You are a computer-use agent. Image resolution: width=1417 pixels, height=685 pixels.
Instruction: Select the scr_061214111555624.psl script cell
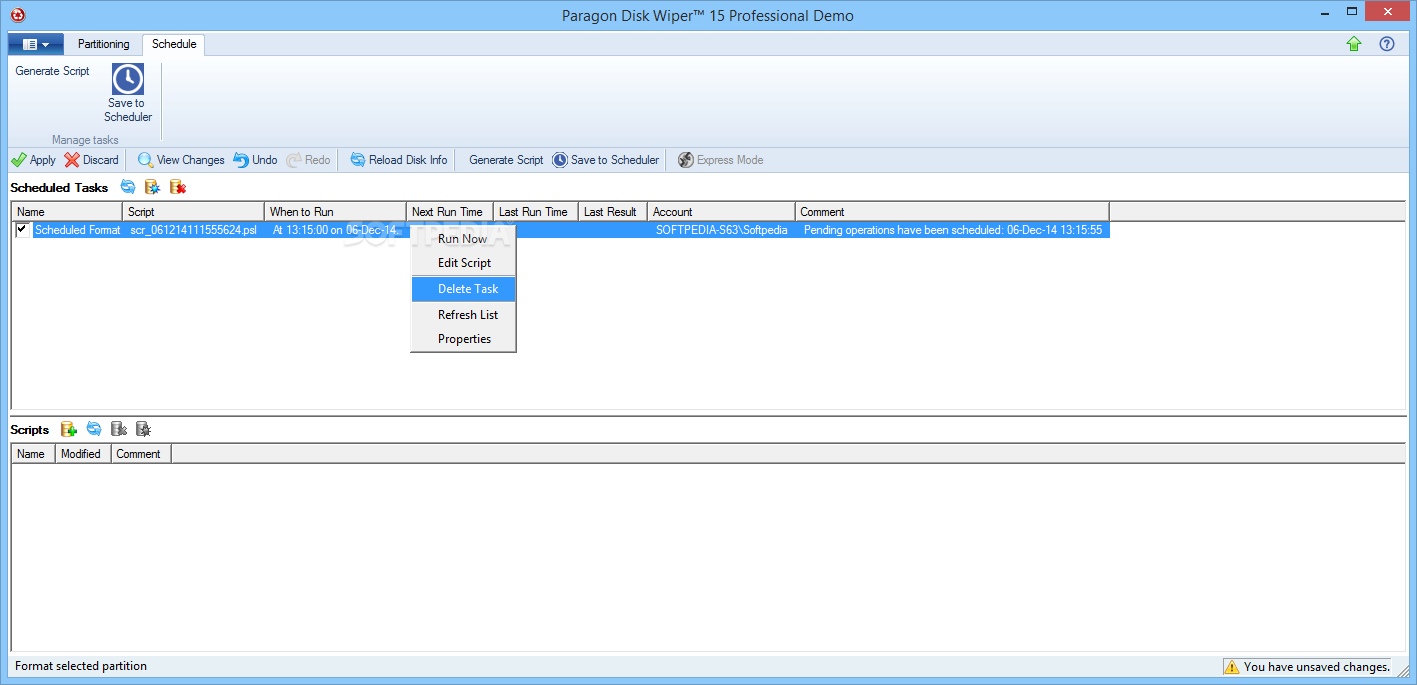pyautogui.click(x=193, y=230)
